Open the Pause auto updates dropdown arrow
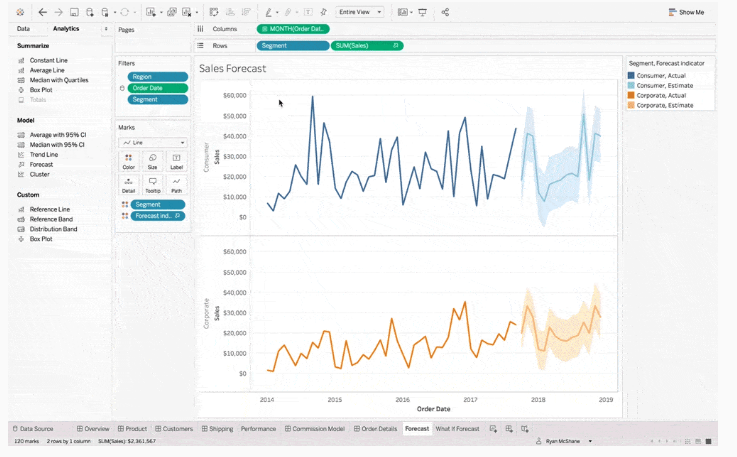The height and width of the screenshot is (457, 737). point(115,13)
